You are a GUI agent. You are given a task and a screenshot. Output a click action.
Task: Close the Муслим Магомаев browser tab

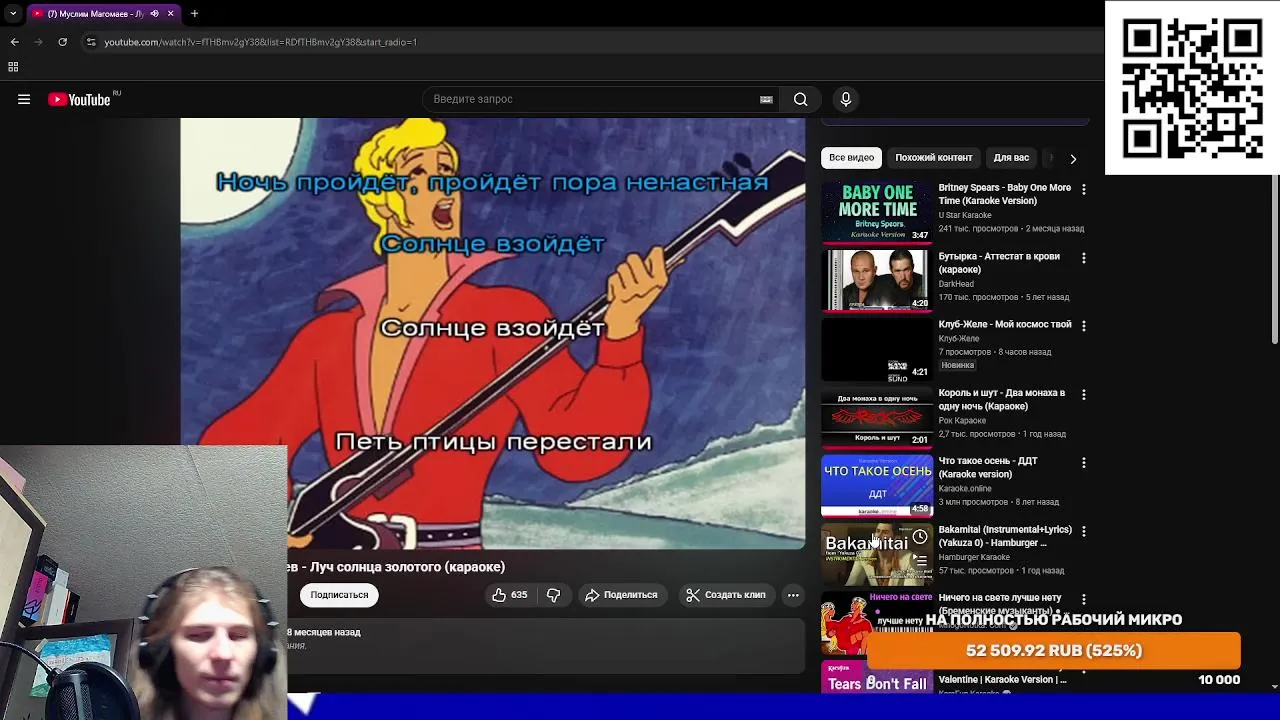coord(170,14)
